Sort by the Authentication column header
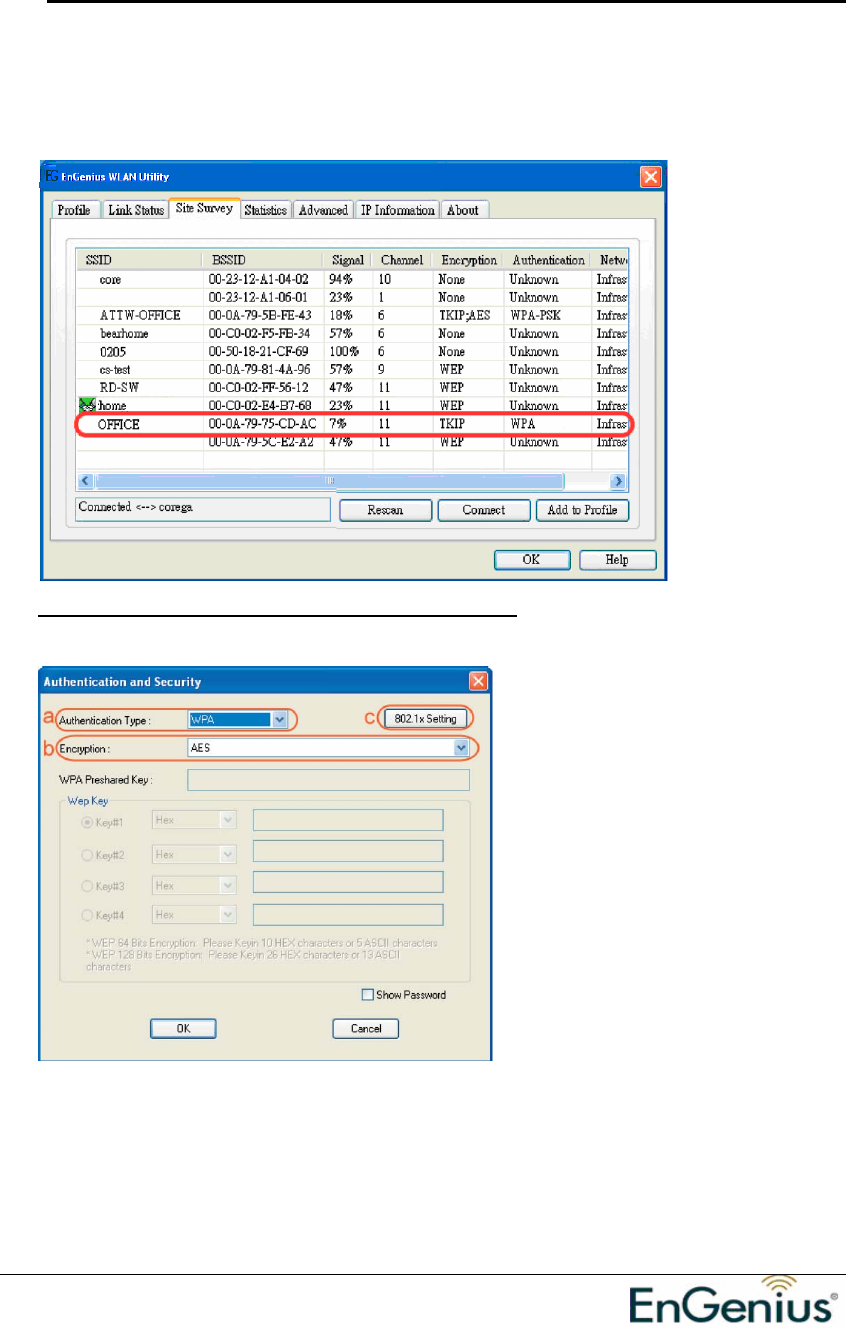This screenshot has height=1328, width=846. click(x=547, y=260)
